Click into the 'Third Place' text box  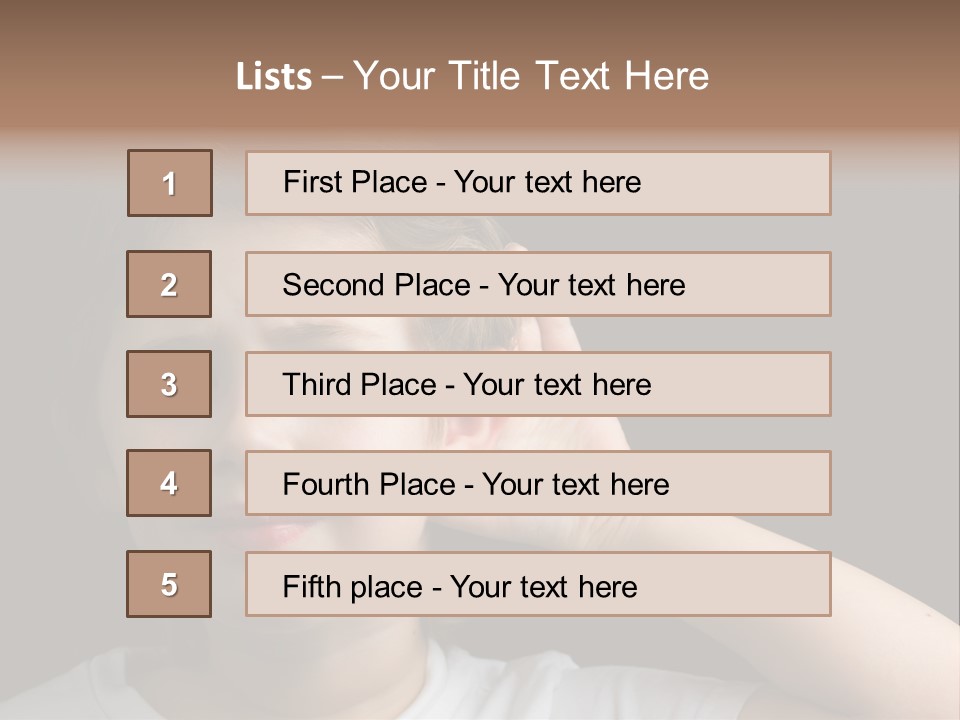click(538, 384)
